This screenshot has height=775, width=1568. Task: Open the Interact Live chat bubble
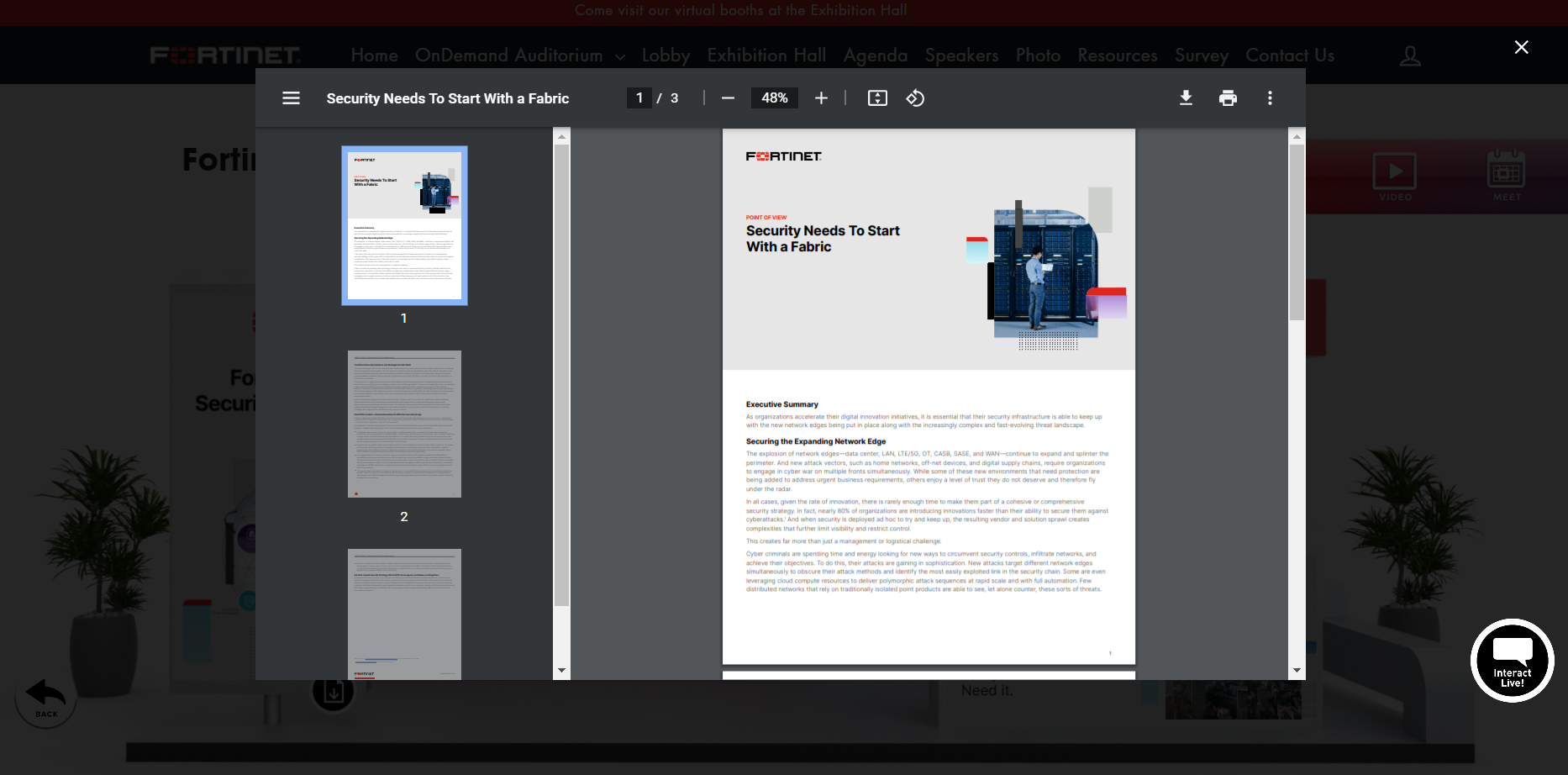tap(1512, 661)
